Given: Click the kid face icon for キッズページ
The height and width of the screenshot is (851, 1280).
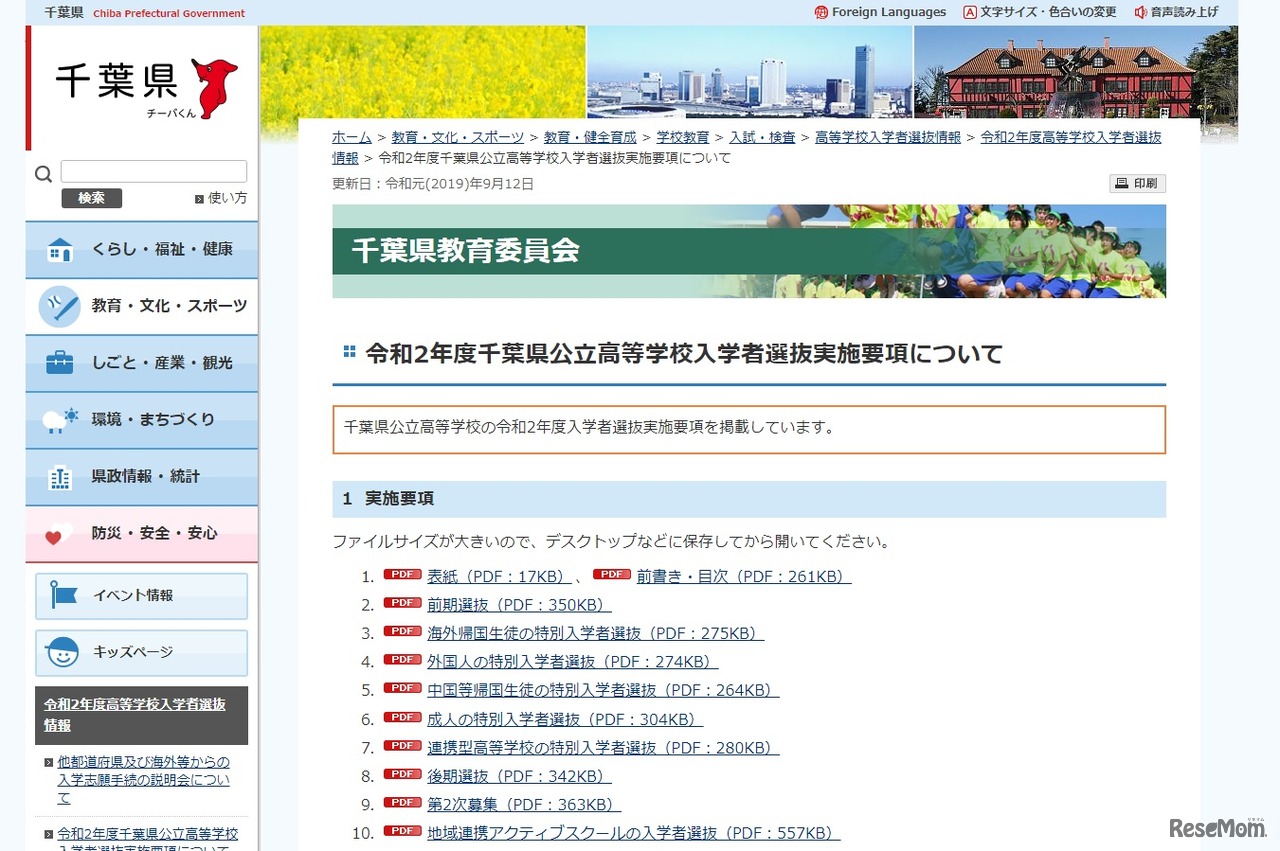Looking at the screenshot, I should 62,652.
